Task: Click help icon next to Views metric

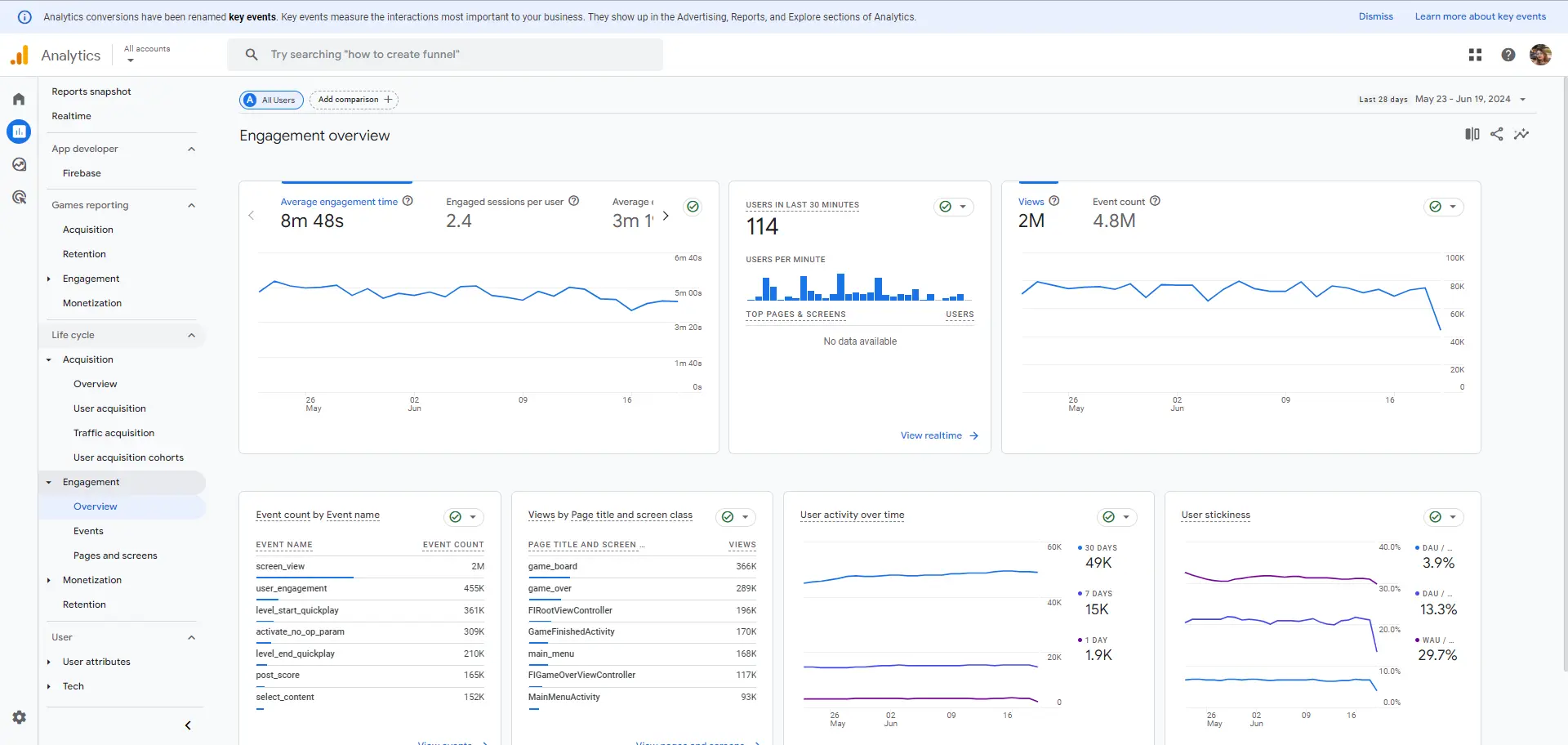Action: [1054, 201]
